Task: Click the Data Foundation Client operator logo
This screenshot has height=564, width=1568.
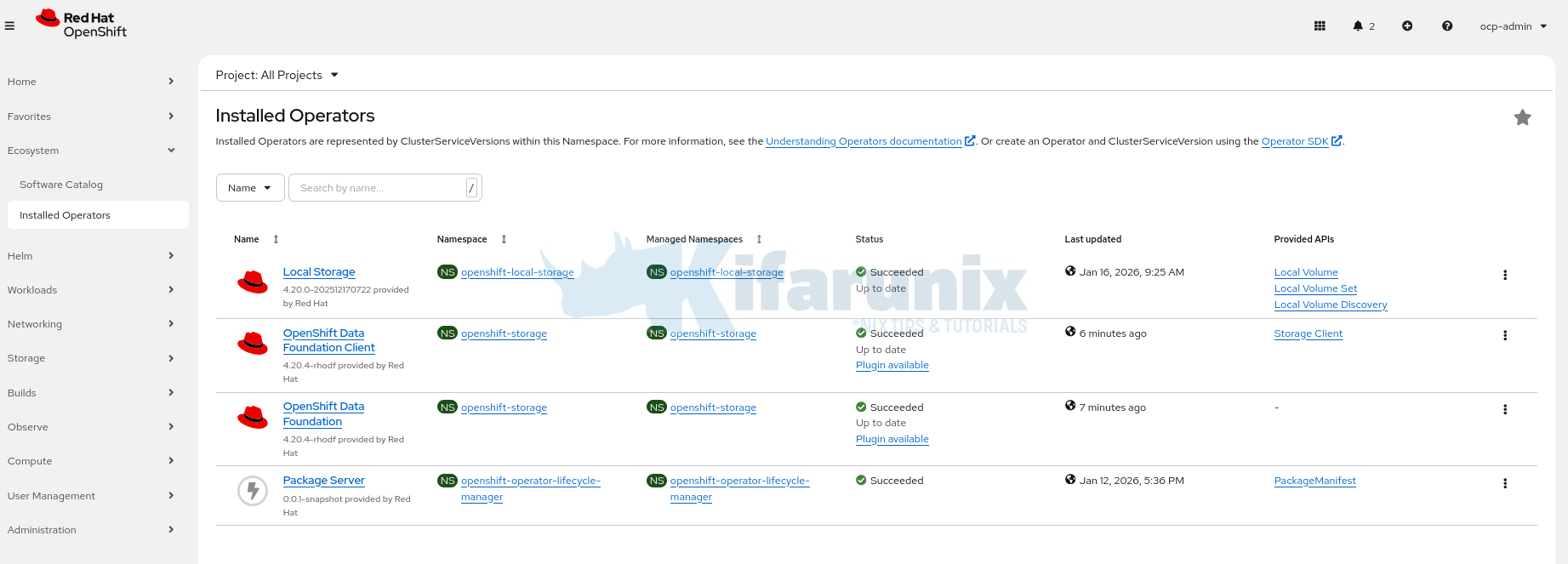Action: (253, 343)
